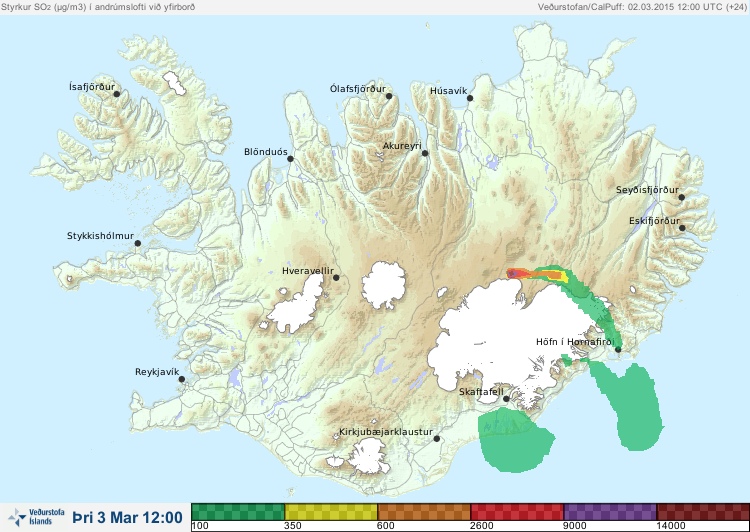Click the Stykkishólmur marker dot
The width and height of the screenshot is (750, 532).
tap(138, 244)
